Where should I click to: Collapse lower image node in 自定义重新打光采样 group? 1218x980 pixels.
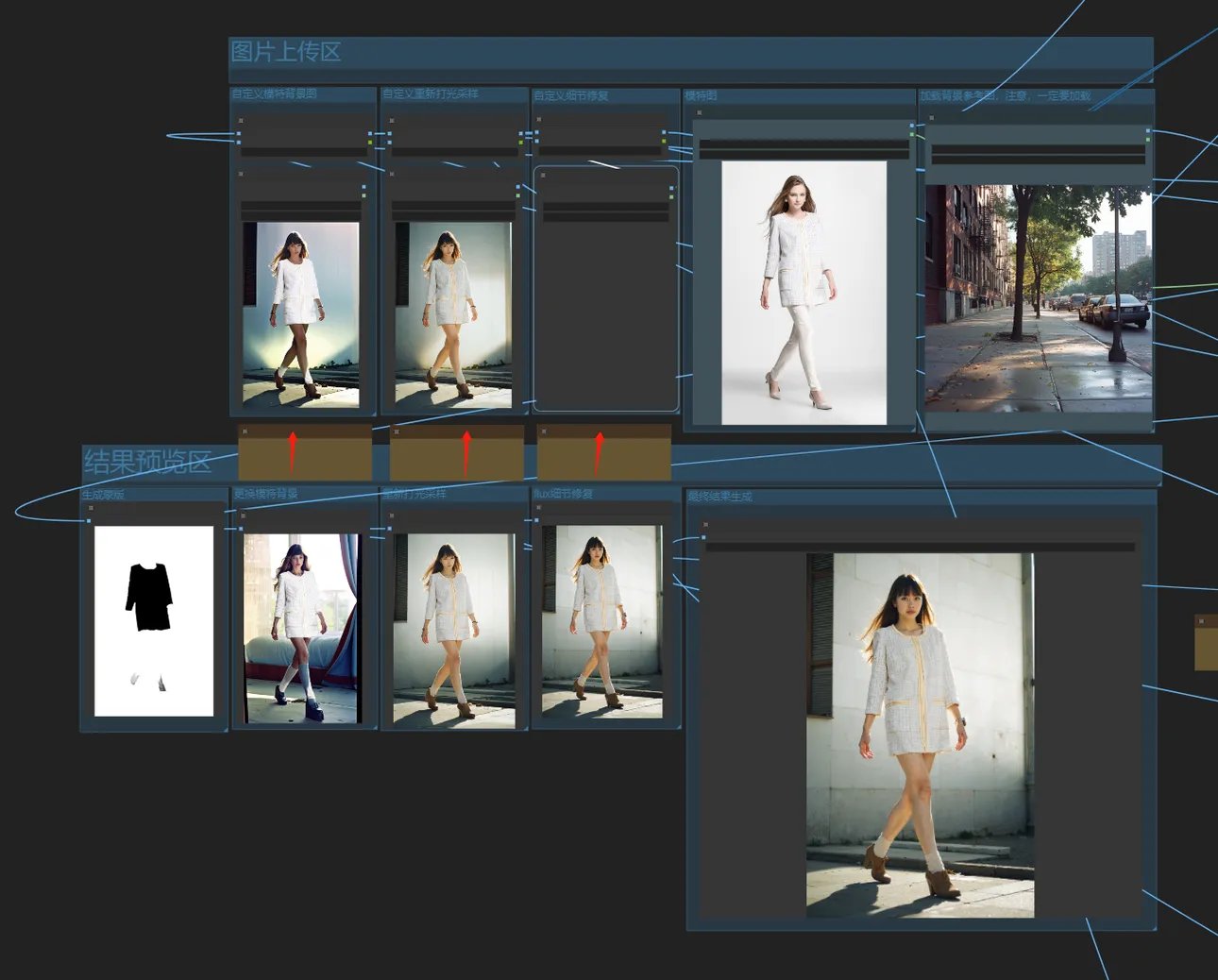[x=392, y=174]
